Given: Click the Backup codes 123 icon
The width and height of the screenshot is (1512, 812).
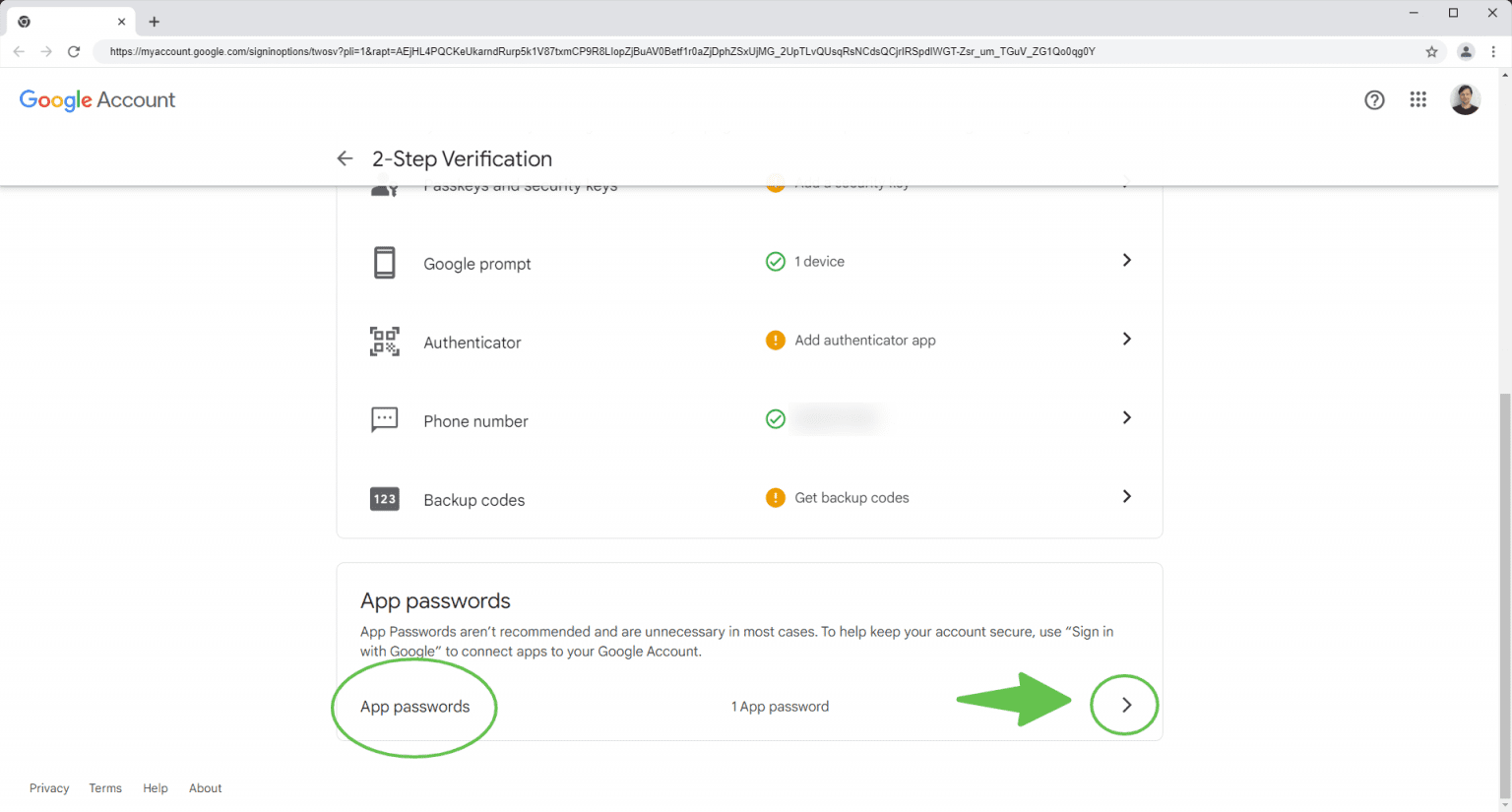Looking at the screenshot, I should click(384, 499).
